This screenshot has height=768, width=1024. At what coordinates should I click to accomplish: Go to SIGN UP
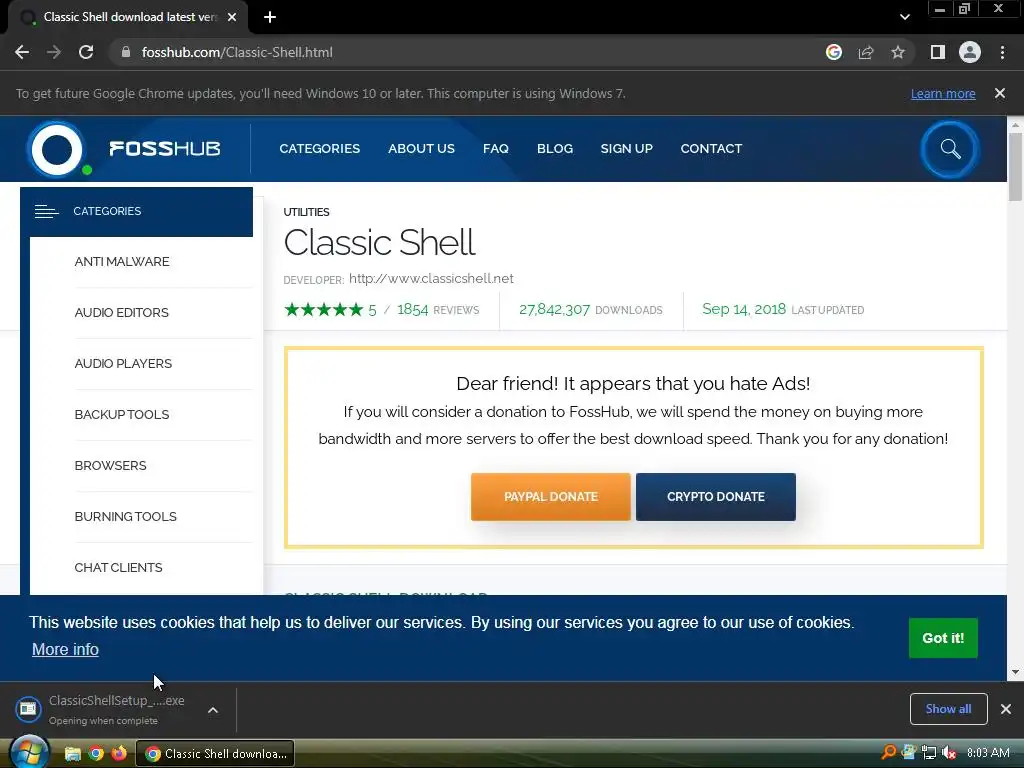[x=626, y=149]
